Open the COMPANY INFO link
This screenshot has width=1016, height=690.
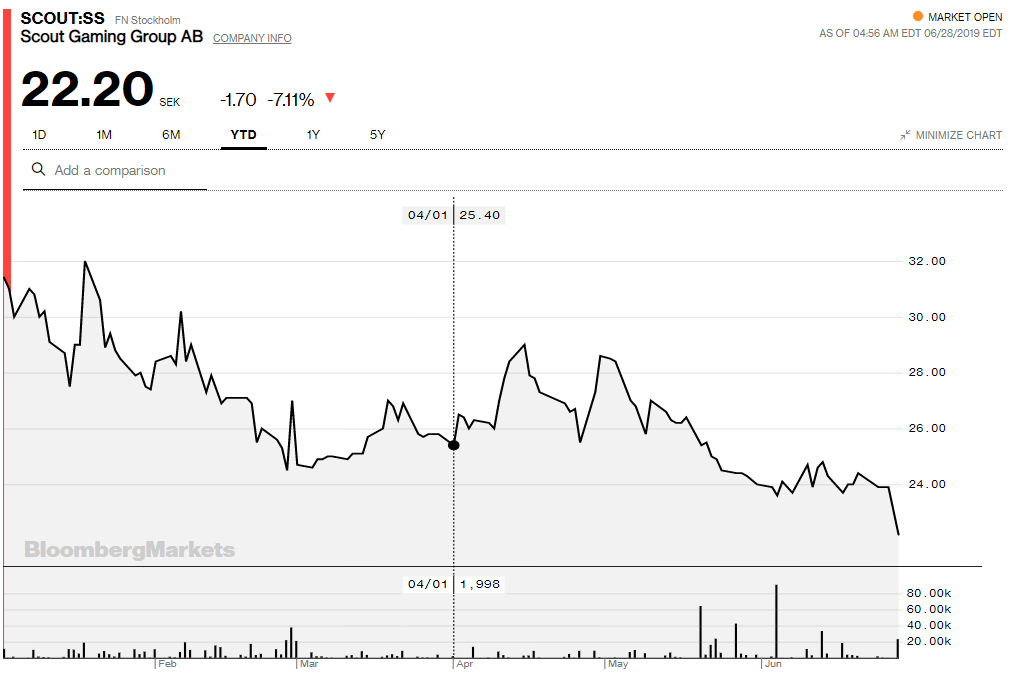coord(253,38)
